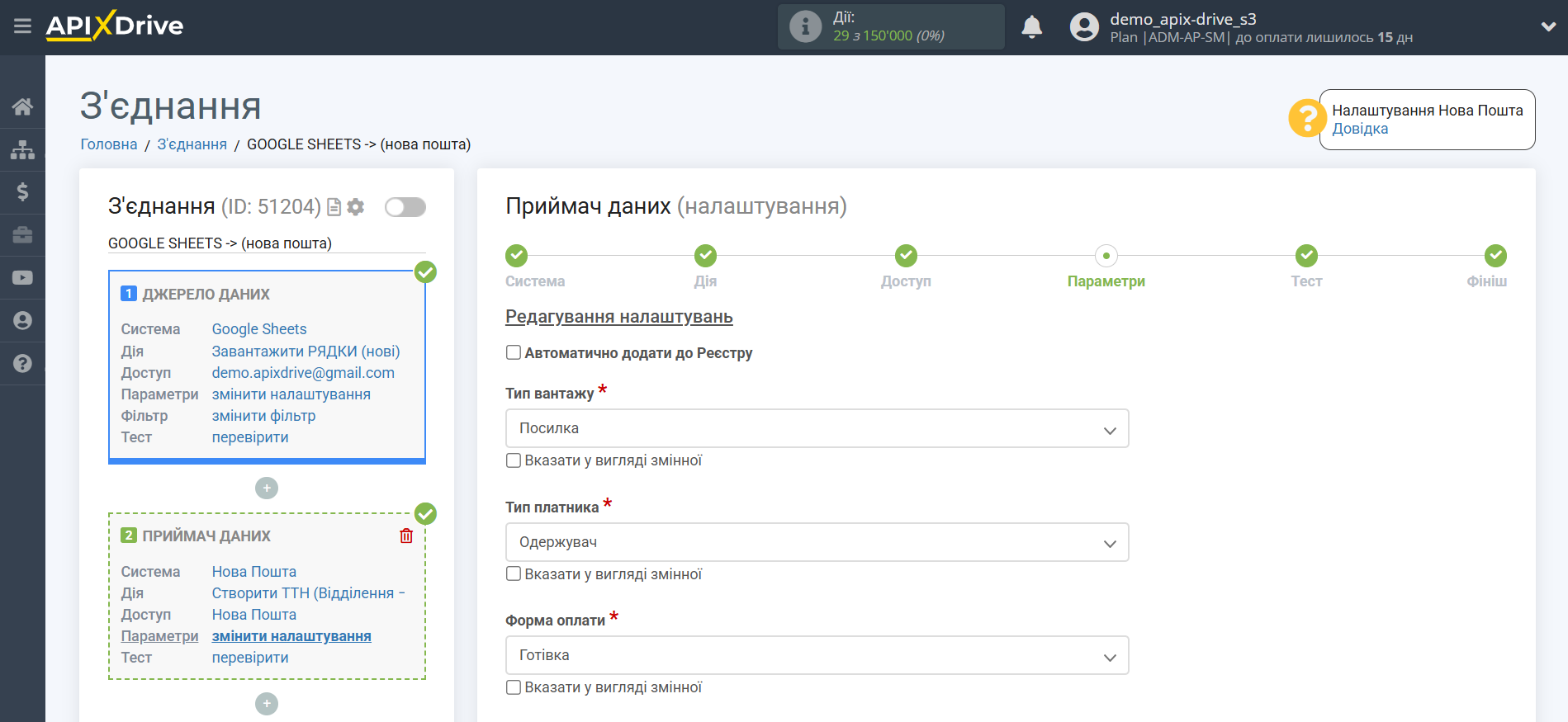Go to the Тест step
The height and width of the screenshot is (722, 1568).
pyautogui.click(x=1306, y=256)
